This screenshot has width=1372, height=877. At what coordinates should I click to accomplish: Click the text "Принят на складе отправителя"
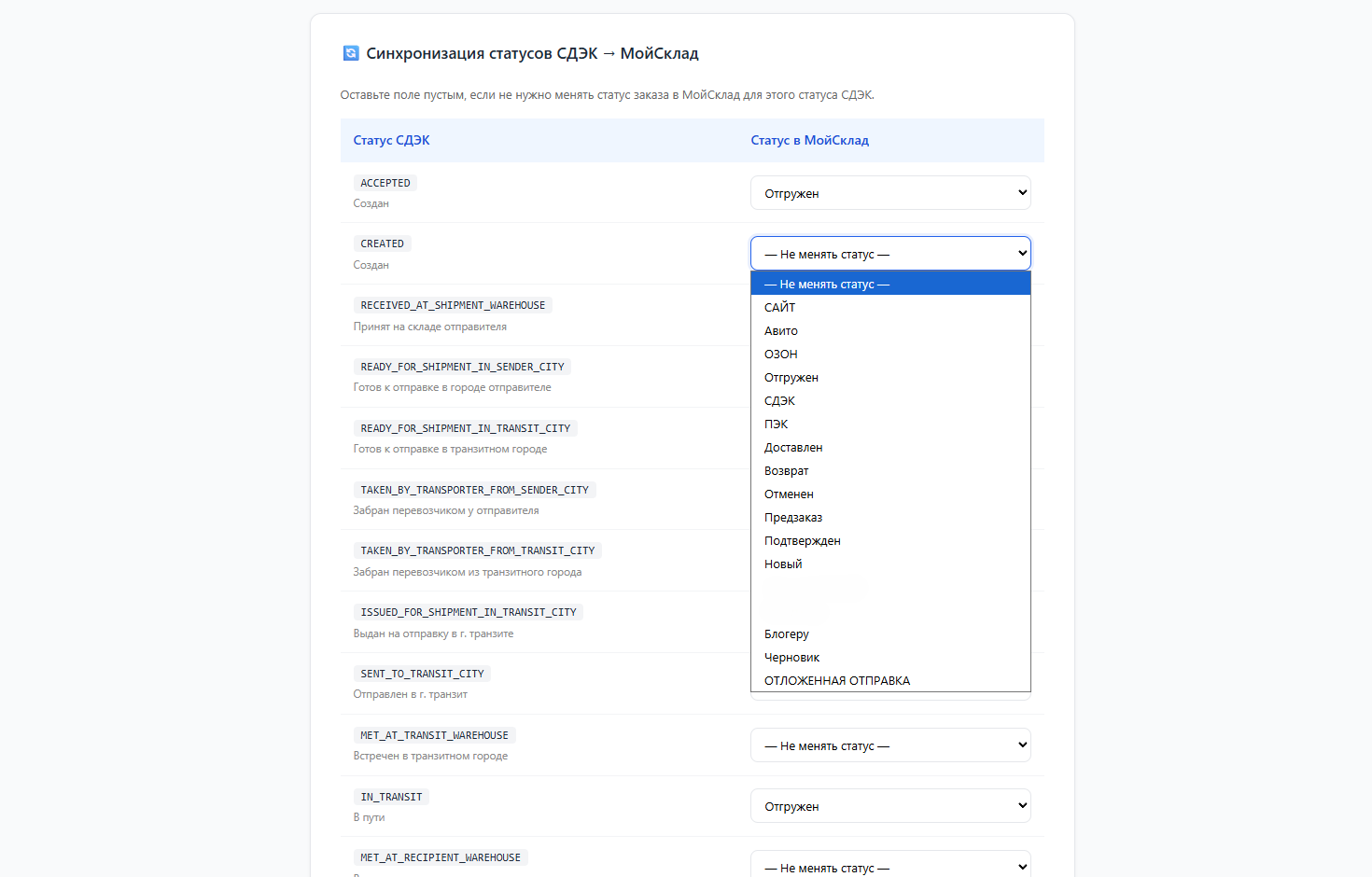coord(430,327)
